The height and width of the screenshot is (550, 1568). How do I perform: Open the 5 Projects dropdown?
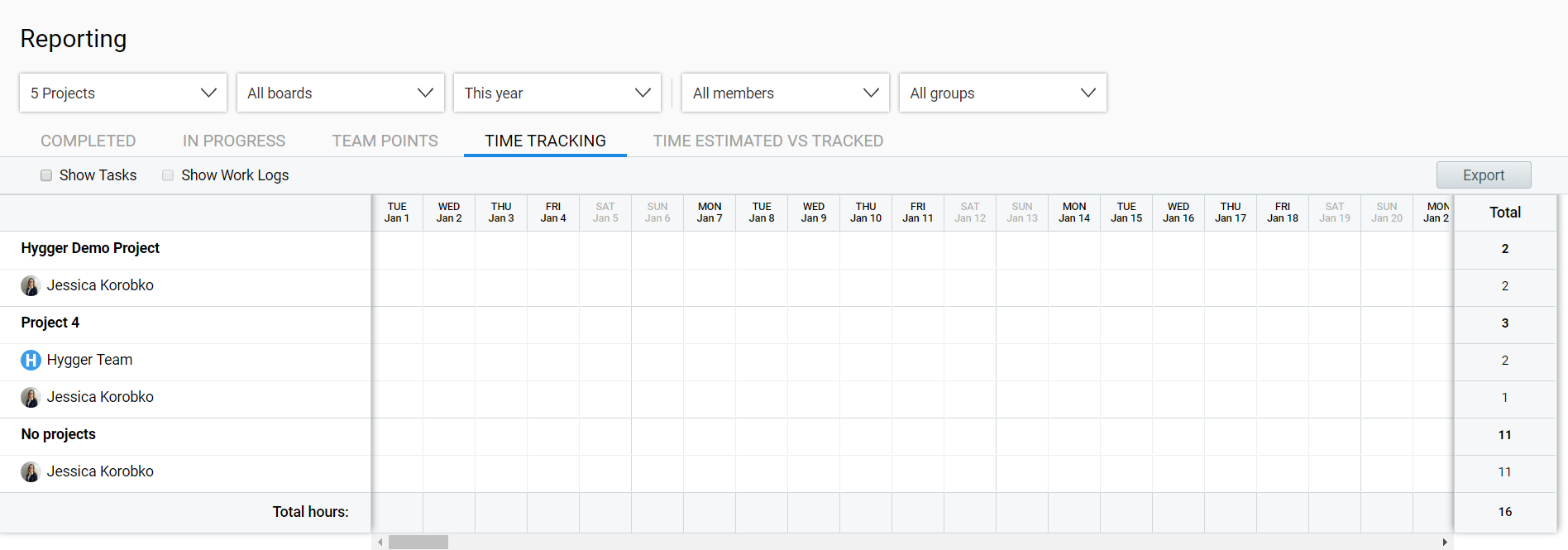coord(123,93)
